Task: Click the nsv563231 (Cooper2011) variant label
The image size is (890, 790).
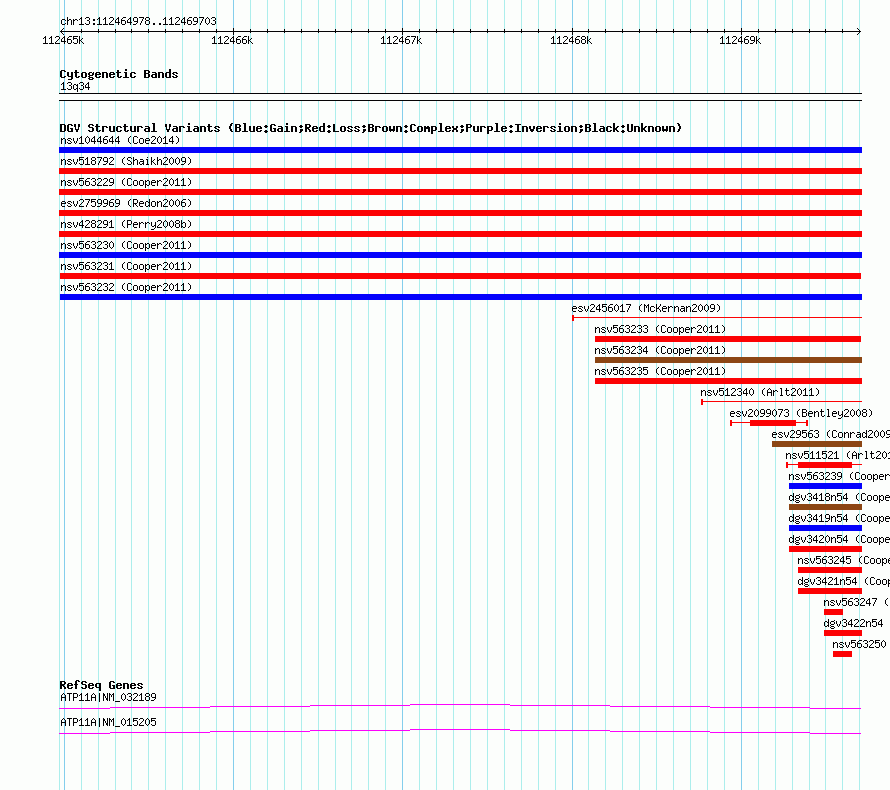Action: coord(126,266)
